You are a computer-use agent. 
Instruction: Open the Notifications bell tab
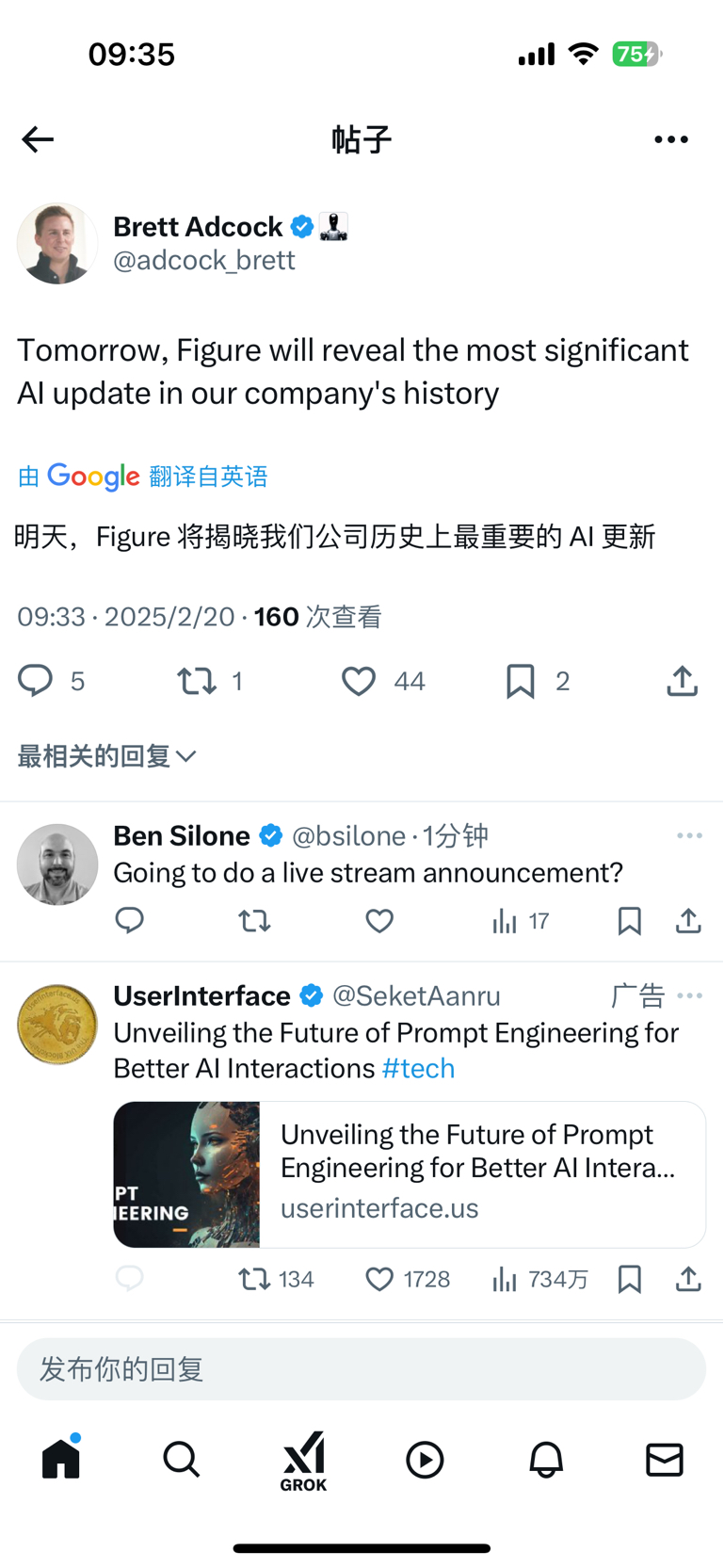click(545, 1460)
